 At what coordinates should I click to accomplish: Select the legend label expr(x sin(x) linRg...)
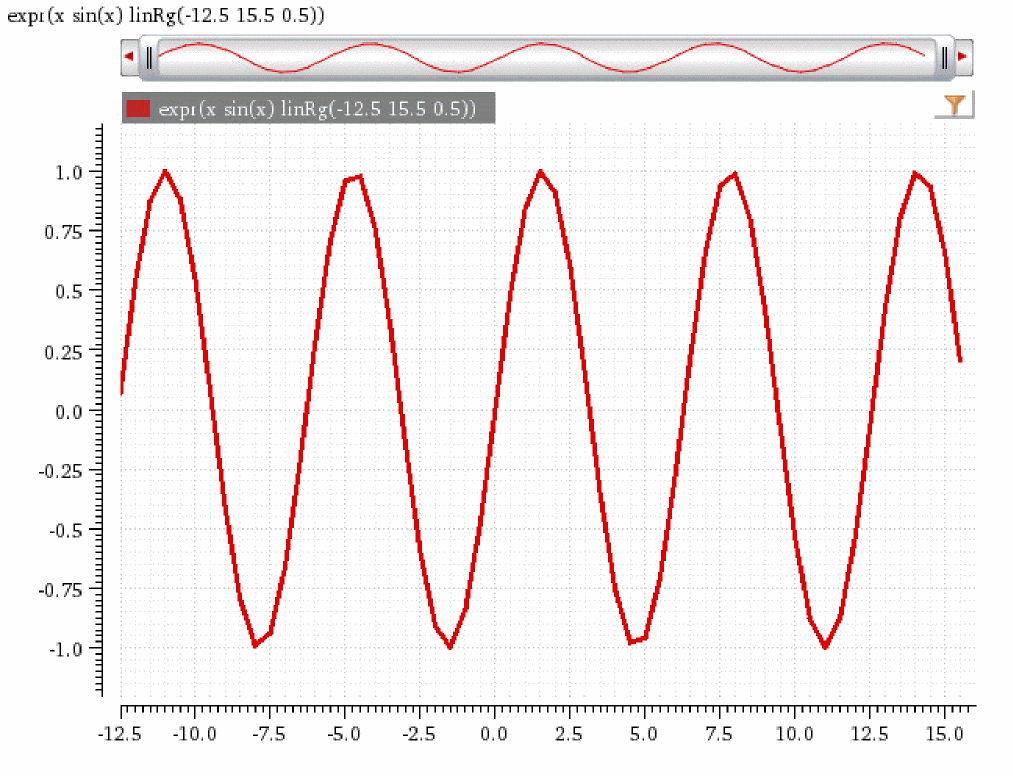pyautogui.click(x=317, y=109)
